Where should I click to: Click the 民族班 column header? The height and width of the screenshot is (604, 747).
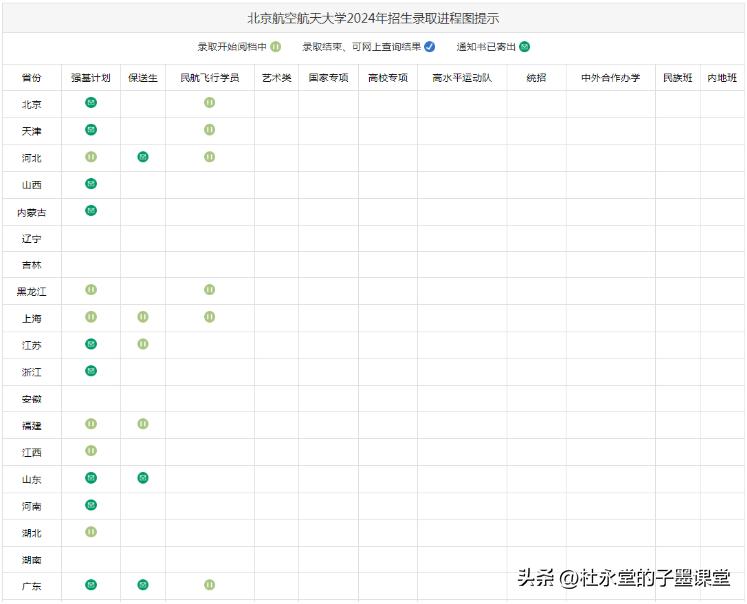click(x=677, y=78)
